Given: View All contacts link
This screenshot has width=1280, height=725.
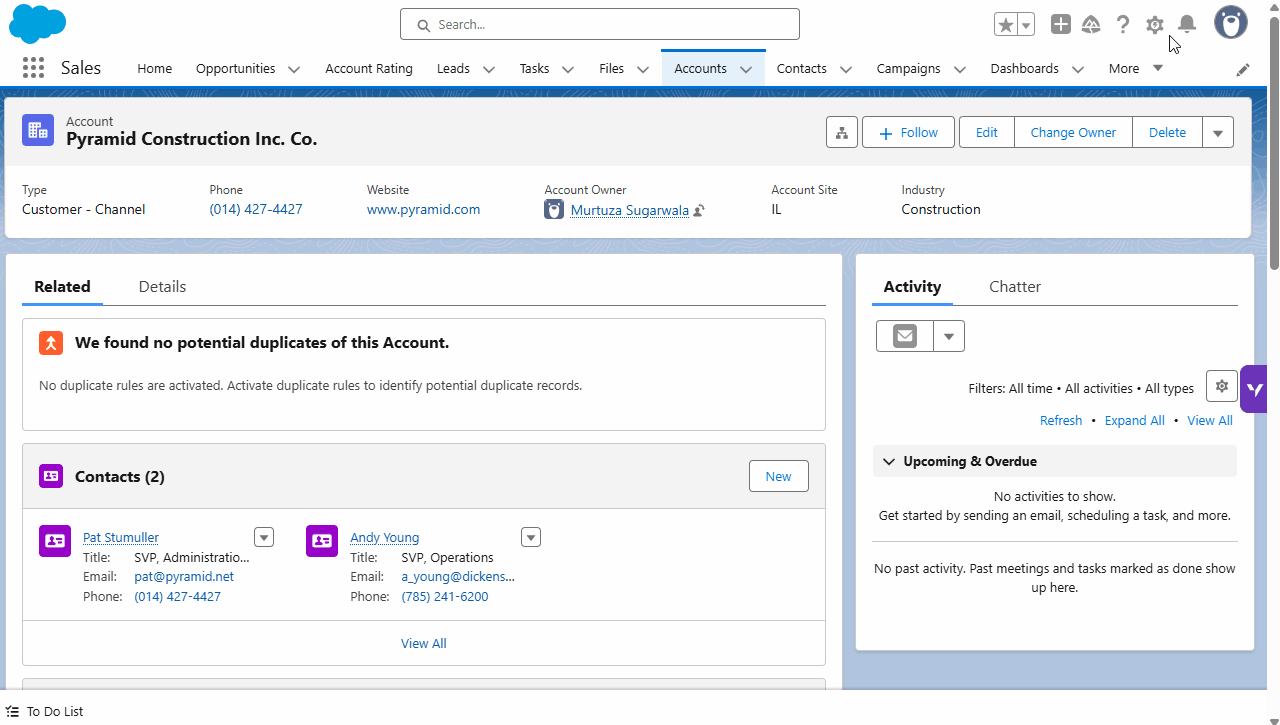Looking at the screenshot, I should tap(424, 644).
